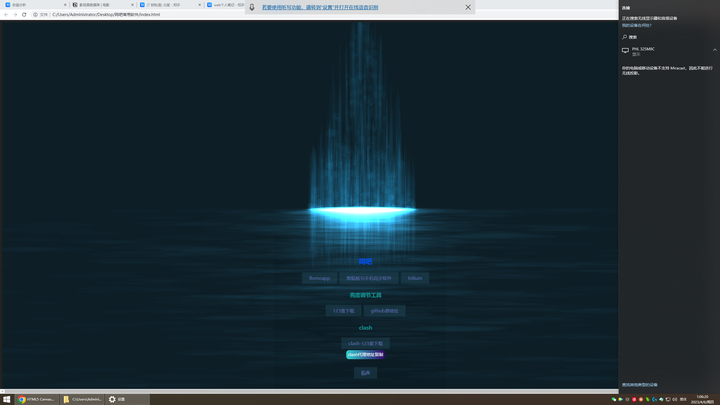Open the github原地址 button
This screenshot has width=720, height=405.
point(384,311)
